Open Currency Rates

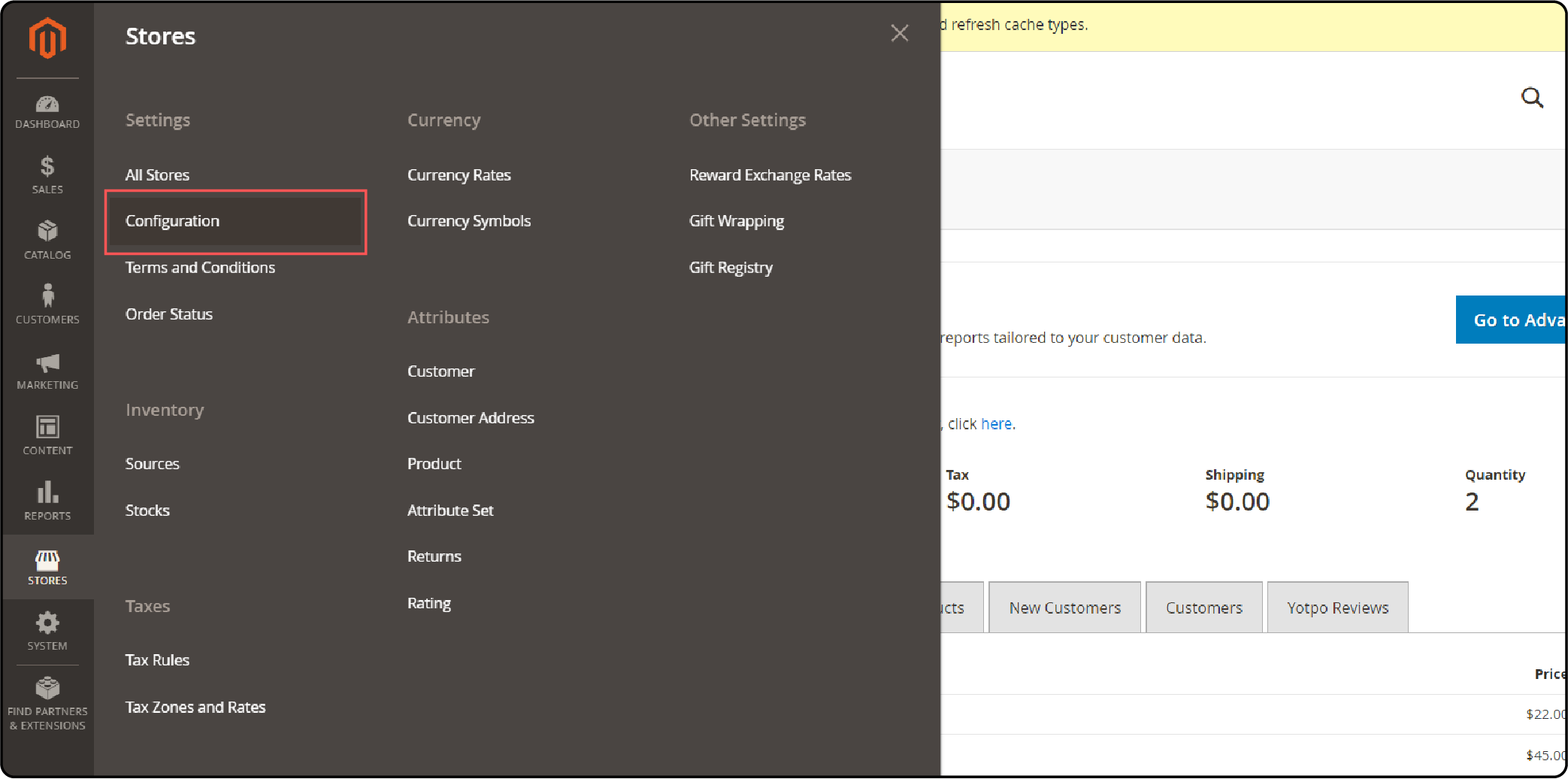click(459, 175)
